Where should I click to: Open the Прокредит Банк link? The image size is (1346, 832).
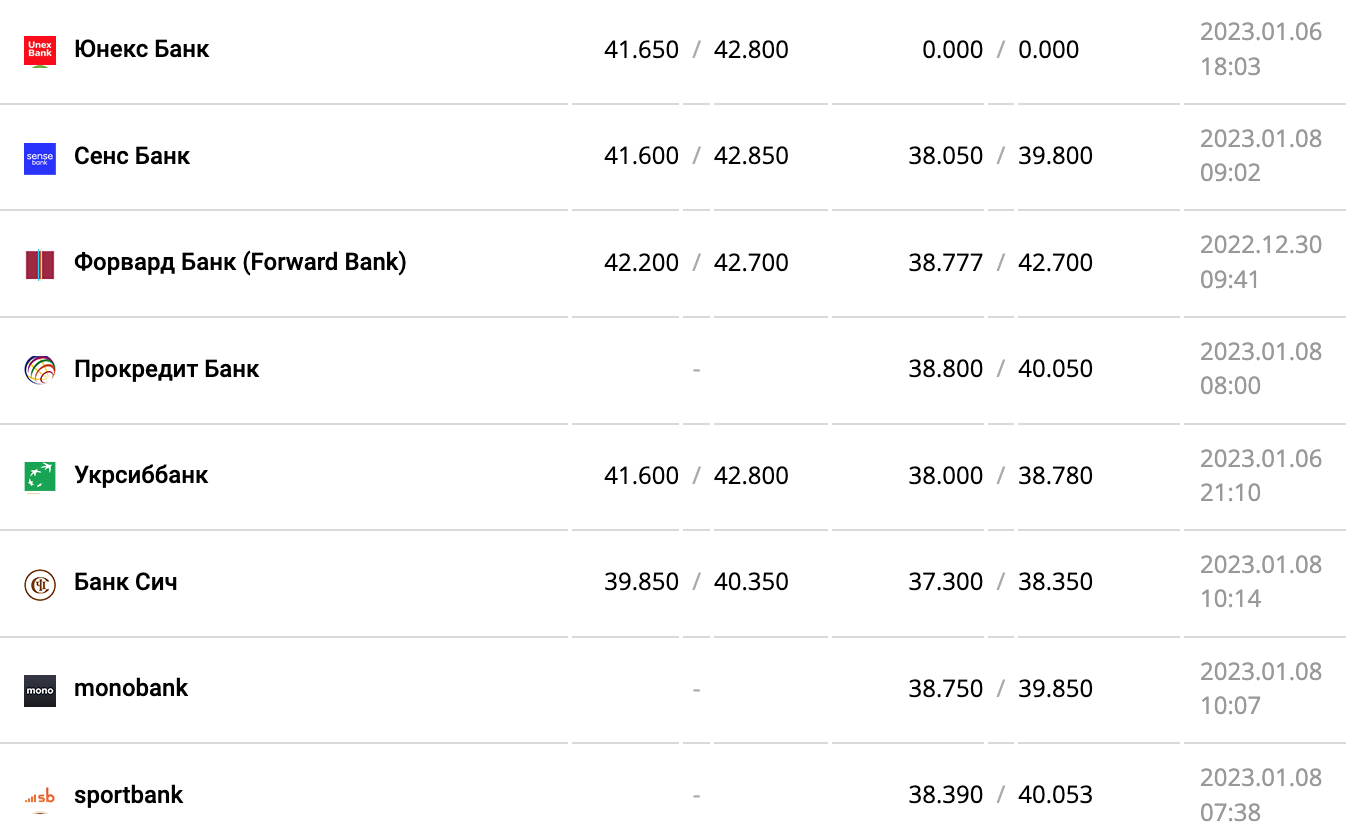point(166,369)
